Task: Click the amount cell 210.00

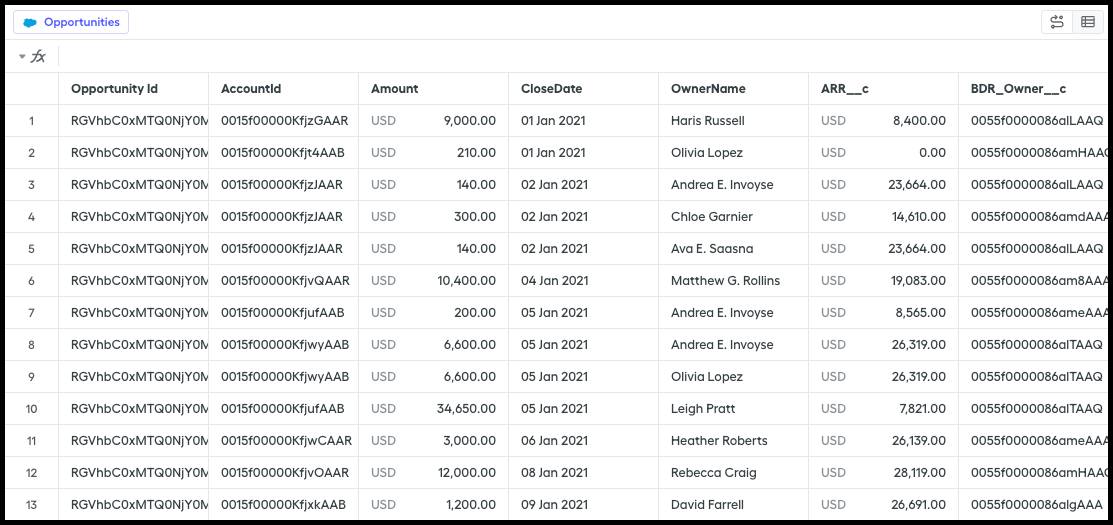Action: click(x=434, y=153)
